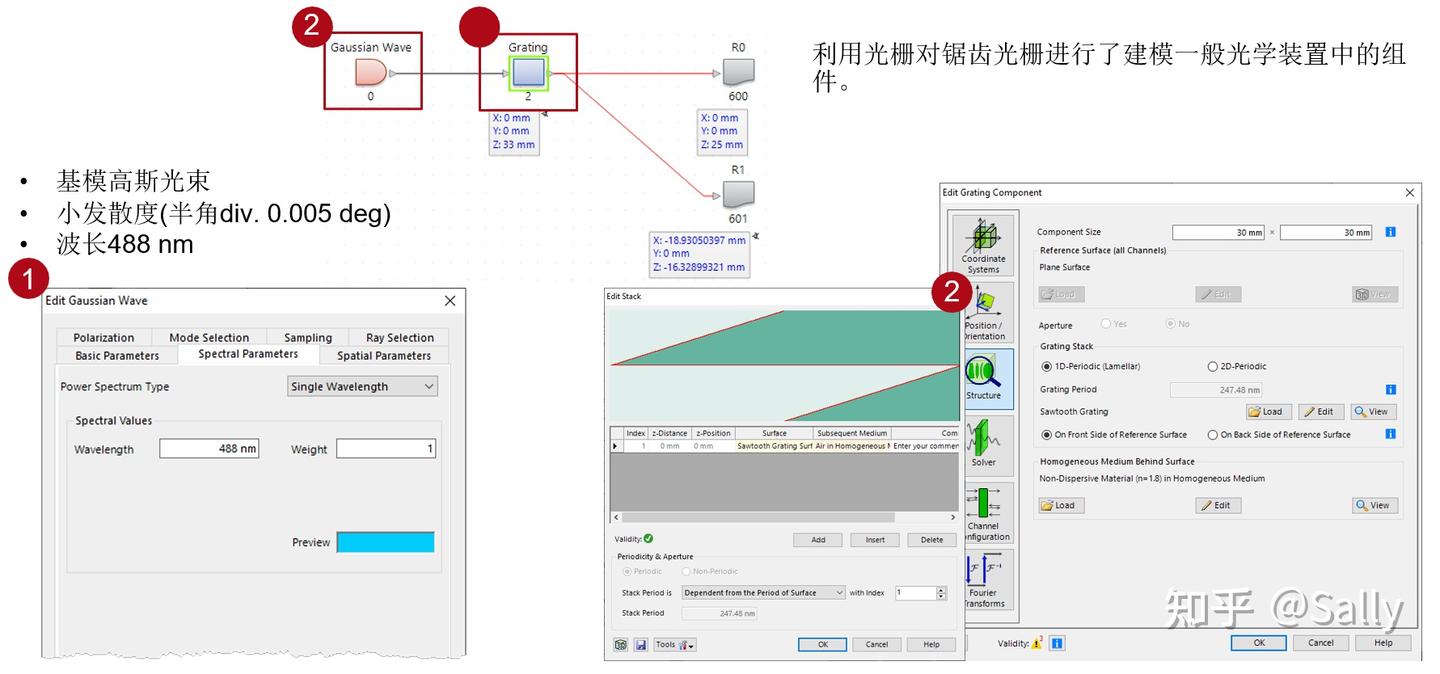
Task: Click the Add button in Edit Stack
Action: pos(818,540)
